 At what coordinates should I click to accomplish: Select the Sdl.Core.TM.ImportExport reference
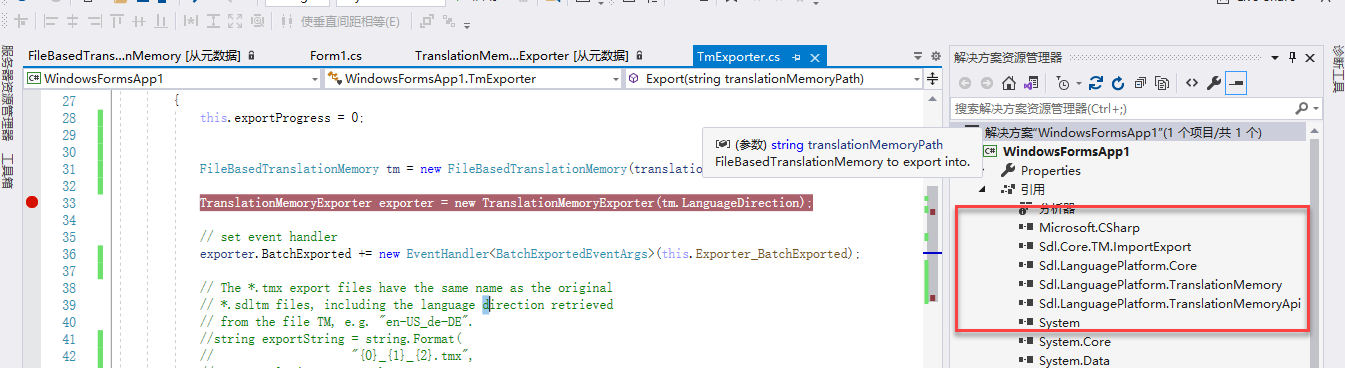point(1114,246)
